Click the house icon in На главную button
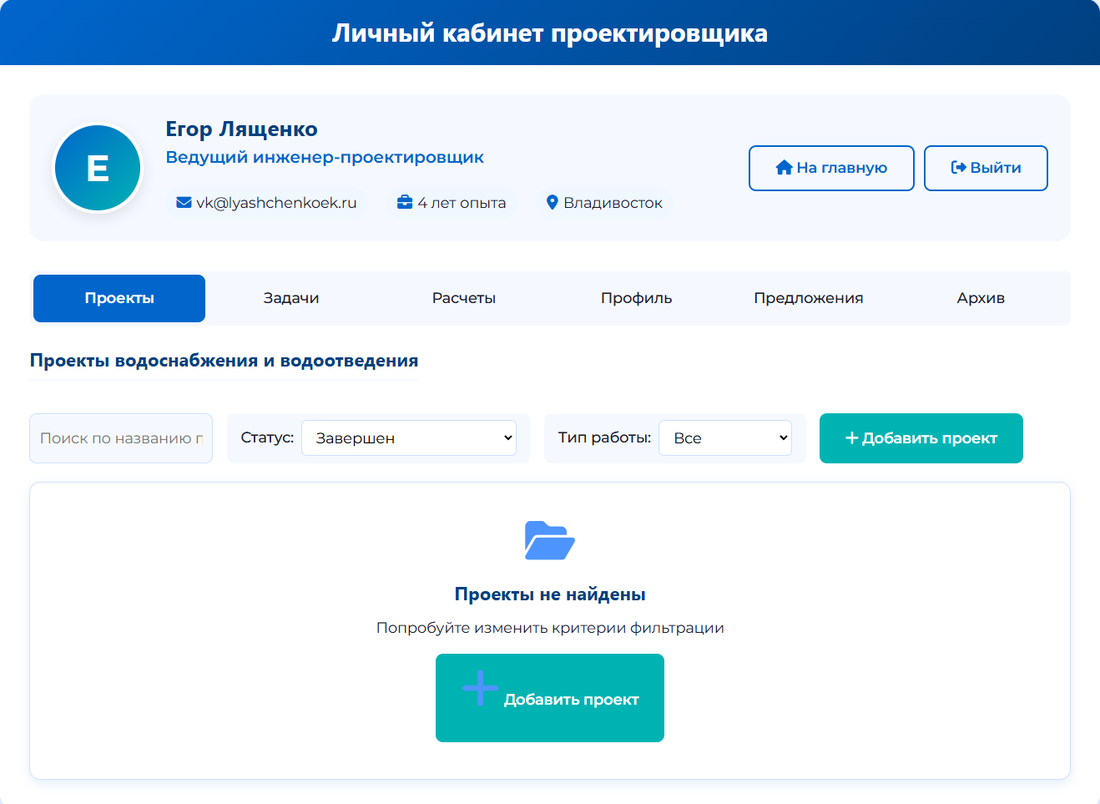 point(784,168)
